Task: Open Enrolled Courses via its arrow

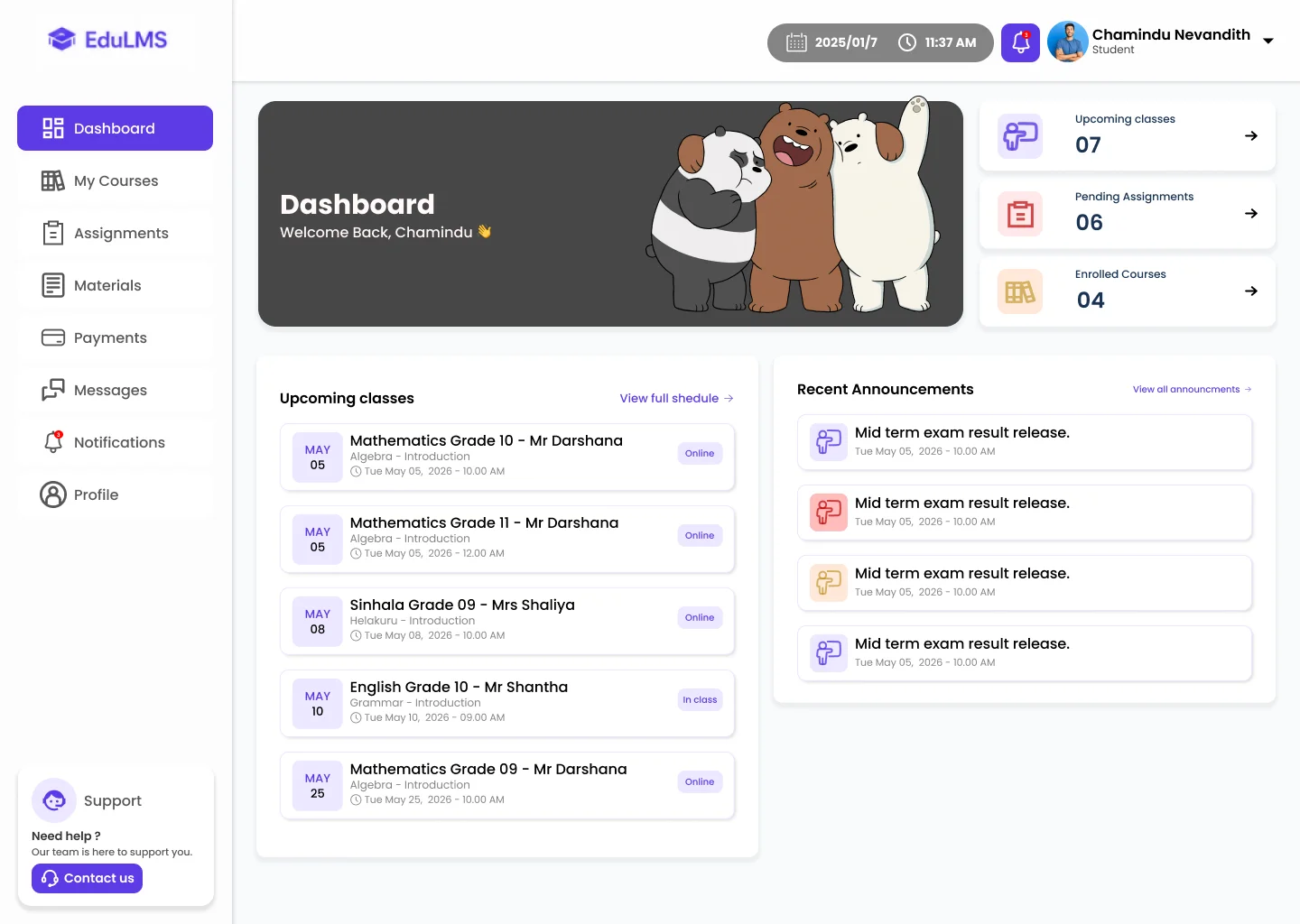Action: point(1251,291)
